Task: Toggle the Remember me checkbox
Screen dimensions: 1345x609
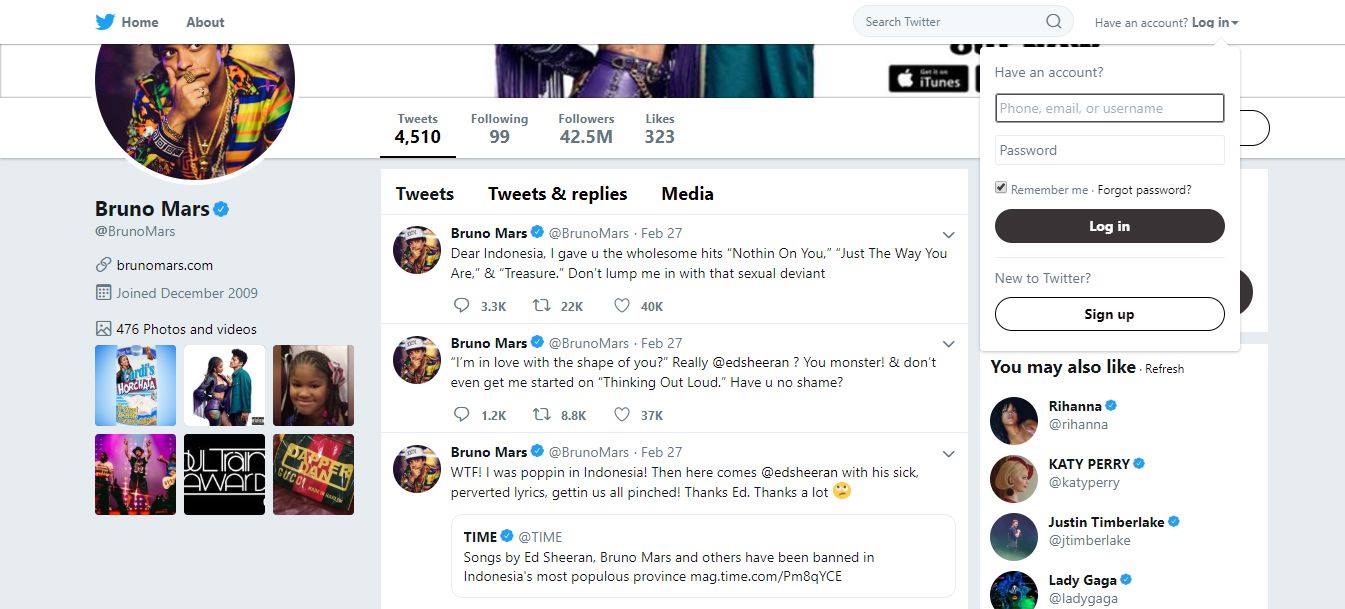Action: pos(1001,188)
